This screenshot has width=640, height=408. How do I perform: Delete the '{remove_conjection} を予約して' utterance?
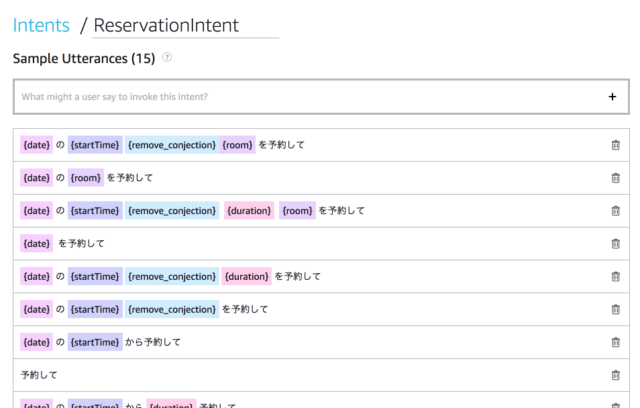616,309
